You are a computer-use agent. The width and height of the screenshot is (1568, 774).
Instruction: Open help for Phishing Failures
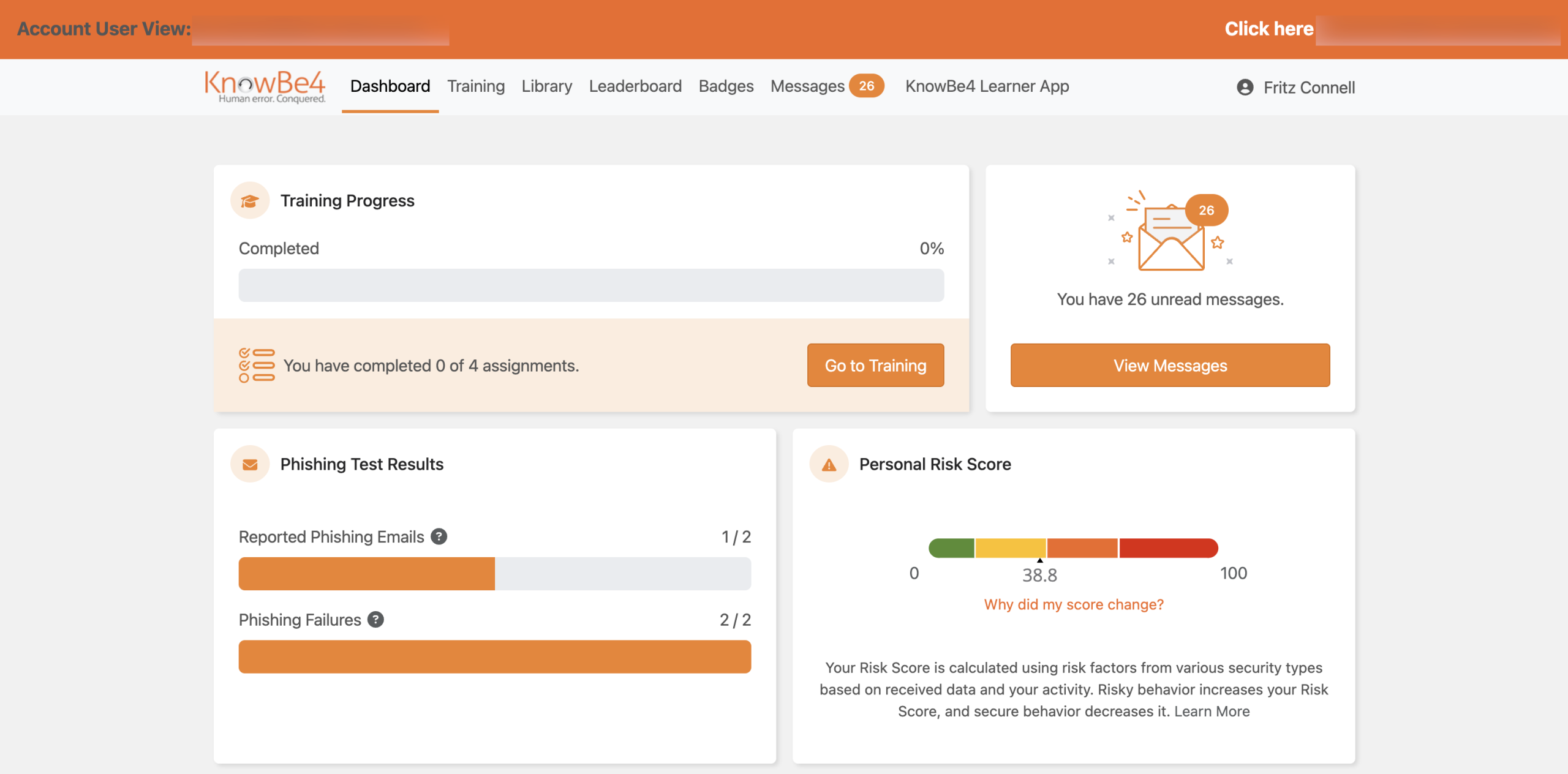click(x=375, y=620)
